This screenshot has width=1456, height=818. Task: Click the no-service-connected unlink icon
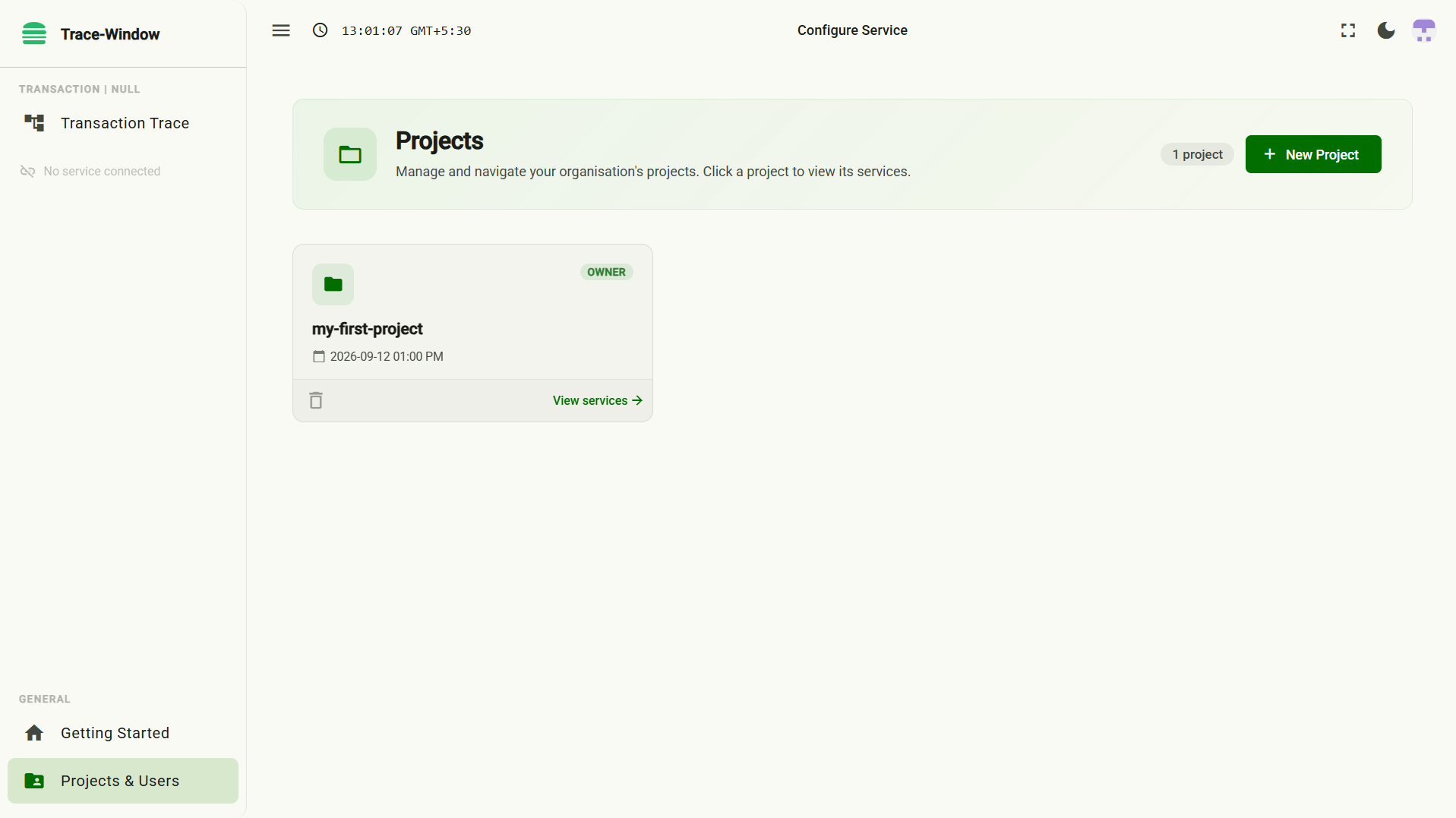point(27,172)
